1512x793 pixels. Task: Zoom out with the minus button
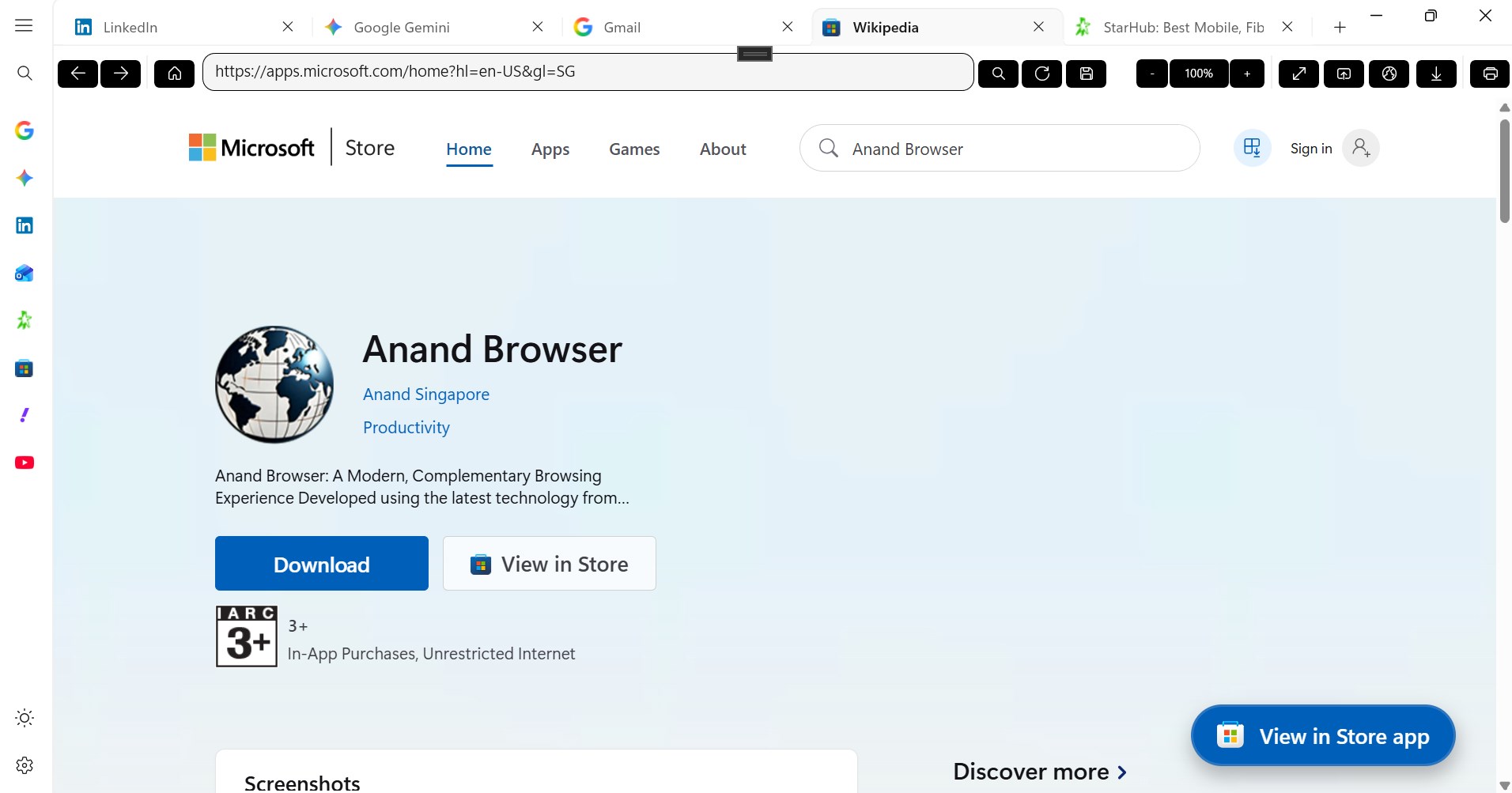pyautogui.click(x=1151, y=74)
